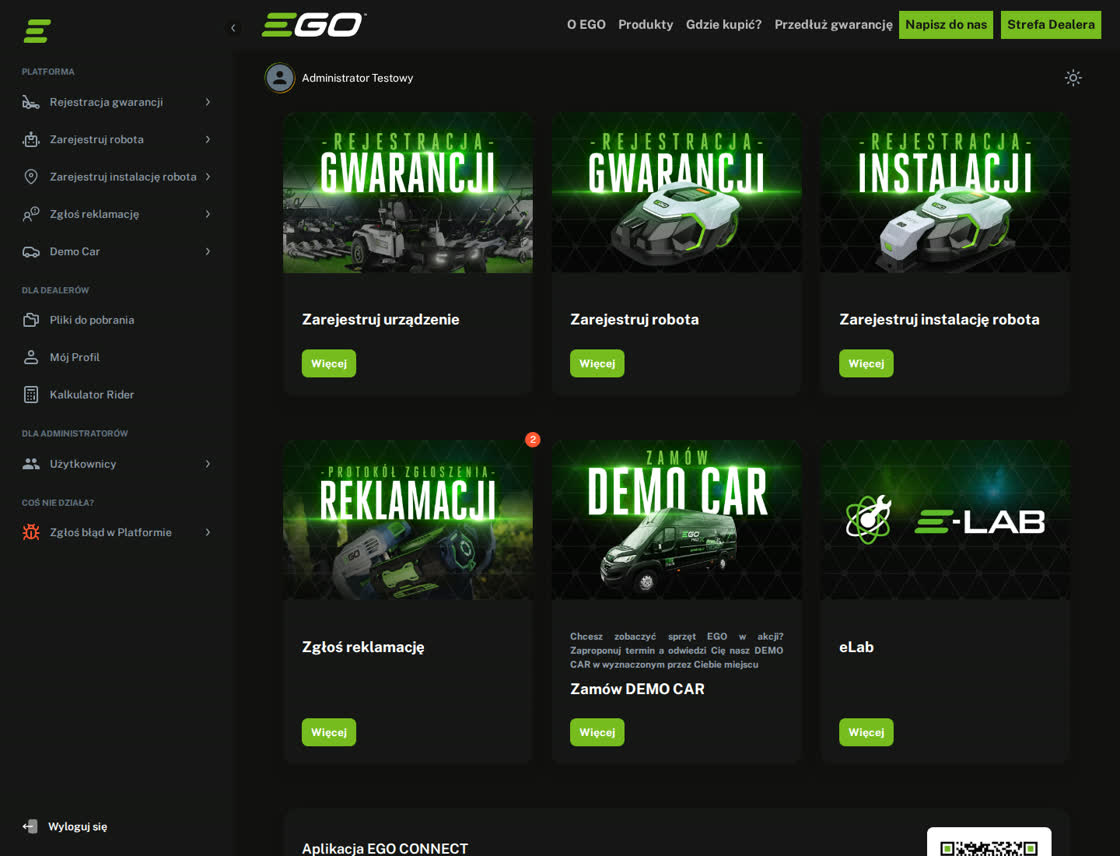This screenshot has height=856, width=1120.
Task: Expand Użytkownicy submenu chevron
Action: point(208,464)
